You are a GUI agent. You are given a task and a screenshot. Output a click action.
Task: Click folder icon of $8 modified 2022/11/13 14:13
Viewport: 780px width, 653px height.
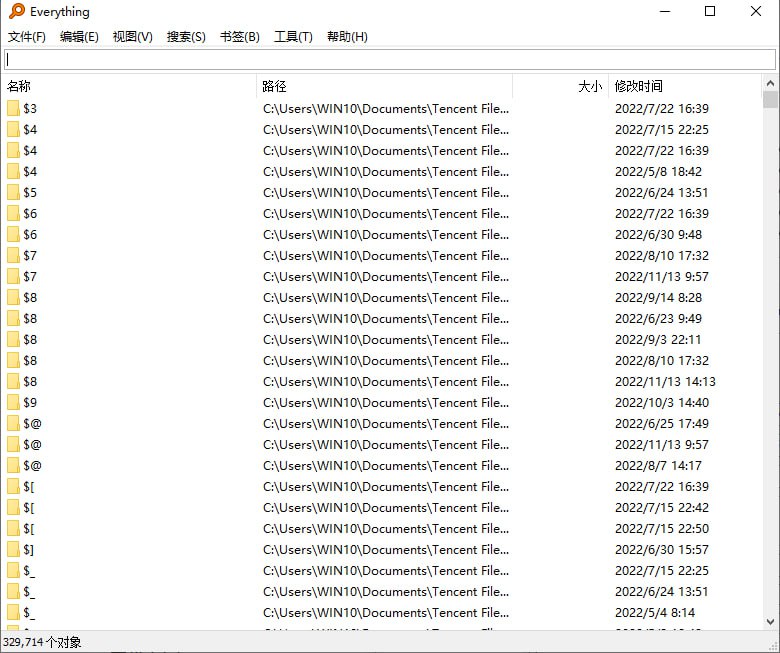pyautogui.click(x=13, y=381)
